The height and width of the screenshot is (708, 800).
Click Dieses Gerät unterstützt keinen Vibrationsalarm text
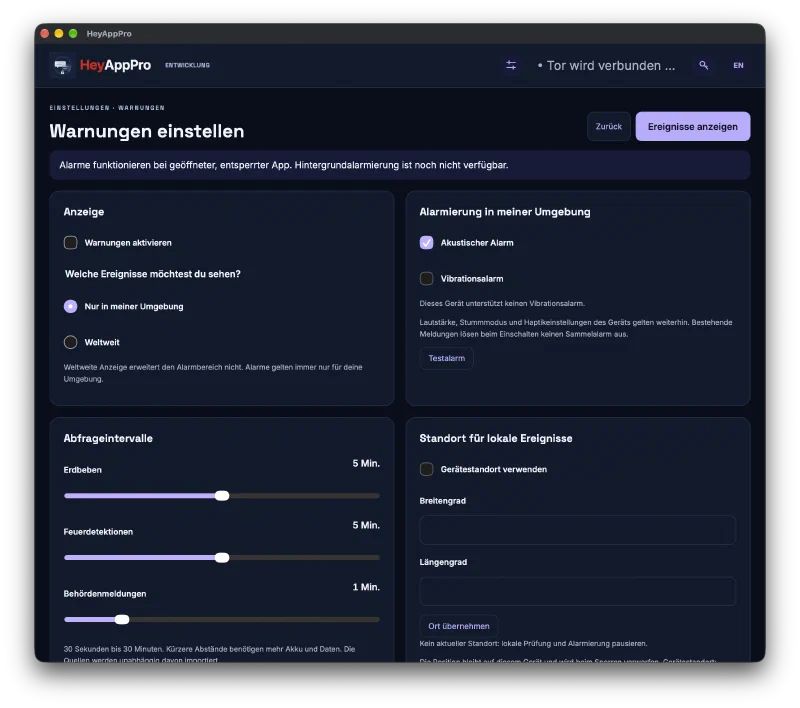[502, 303]
